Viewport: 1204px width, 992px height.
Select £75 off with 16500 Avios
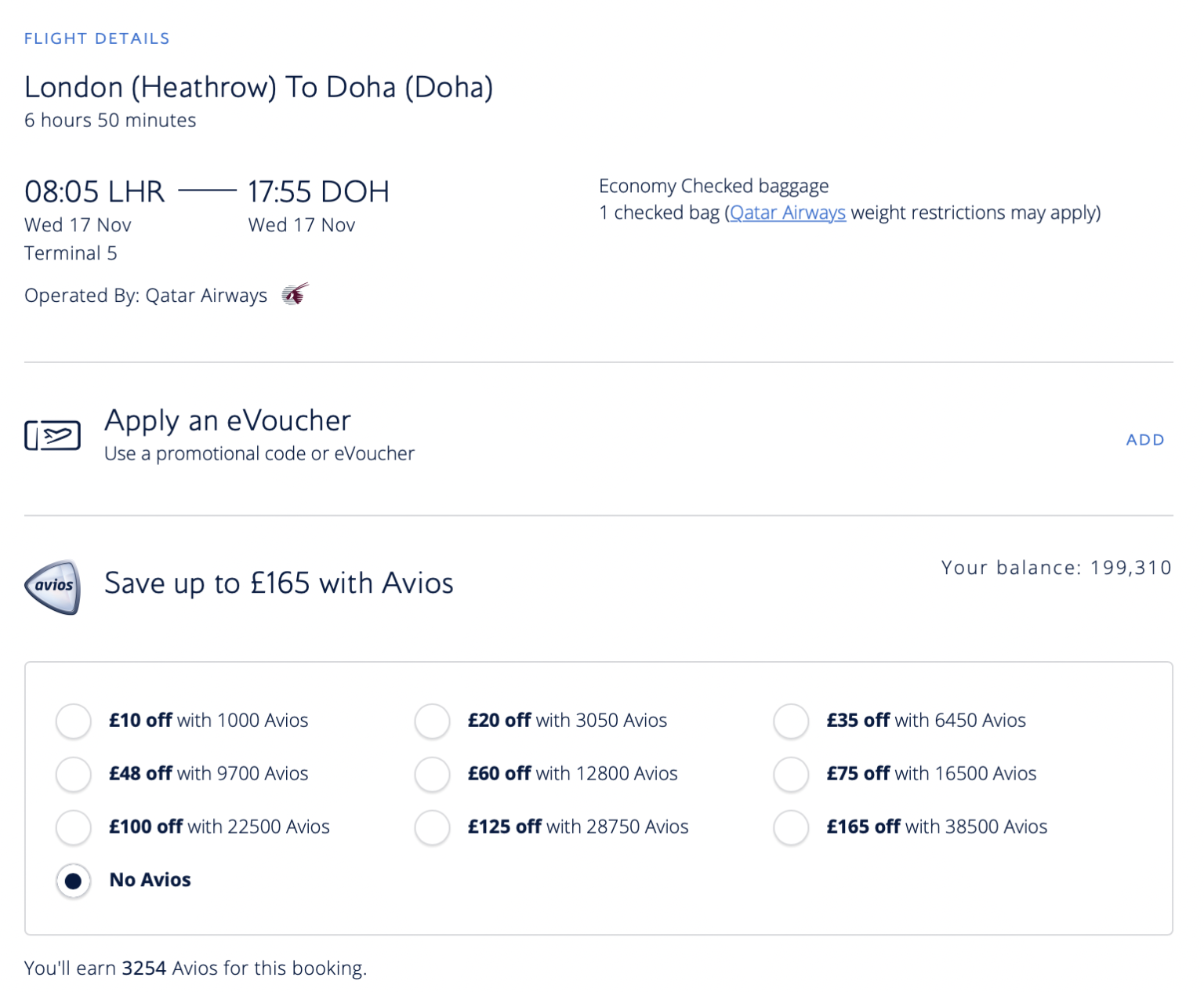[791, 775]
